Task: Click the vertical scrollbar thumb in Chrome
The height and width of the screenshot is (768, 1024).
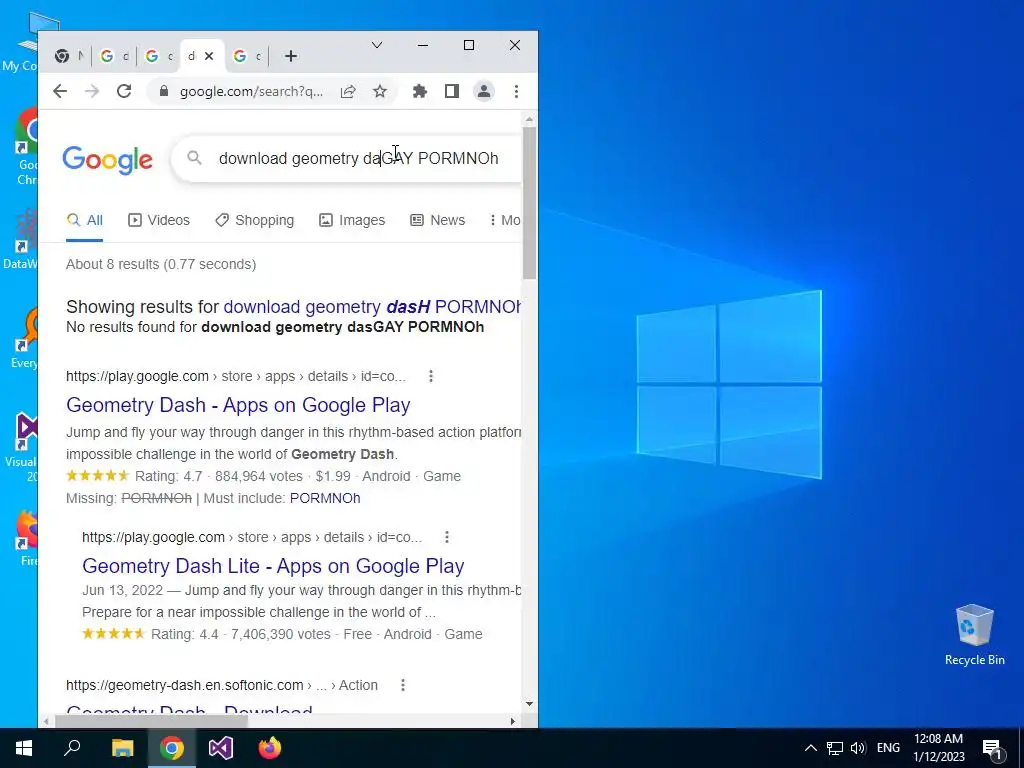Action: (x=529, y=202)
